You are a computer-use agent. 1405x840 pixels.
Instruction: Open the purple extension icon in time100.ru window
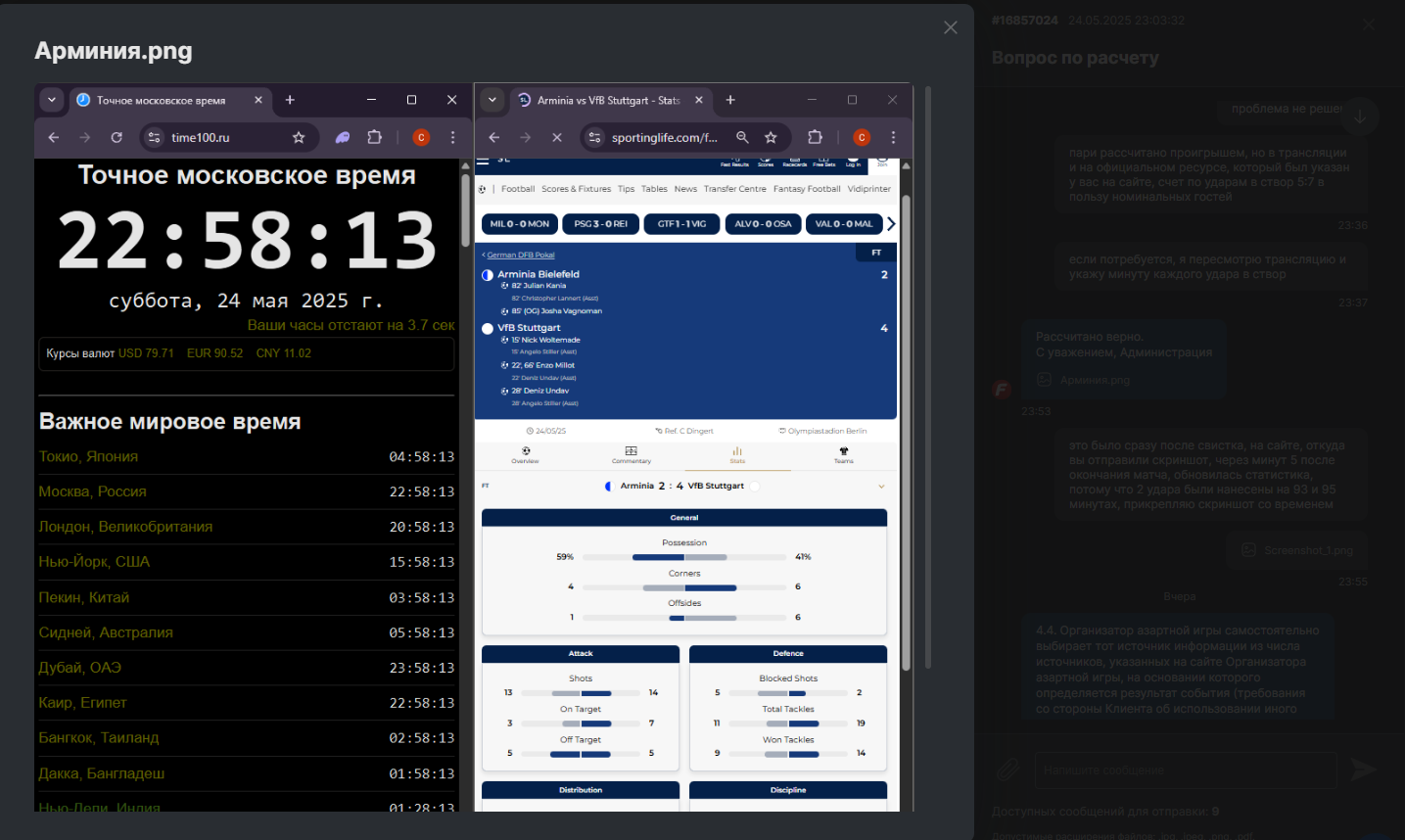[343, 138]
